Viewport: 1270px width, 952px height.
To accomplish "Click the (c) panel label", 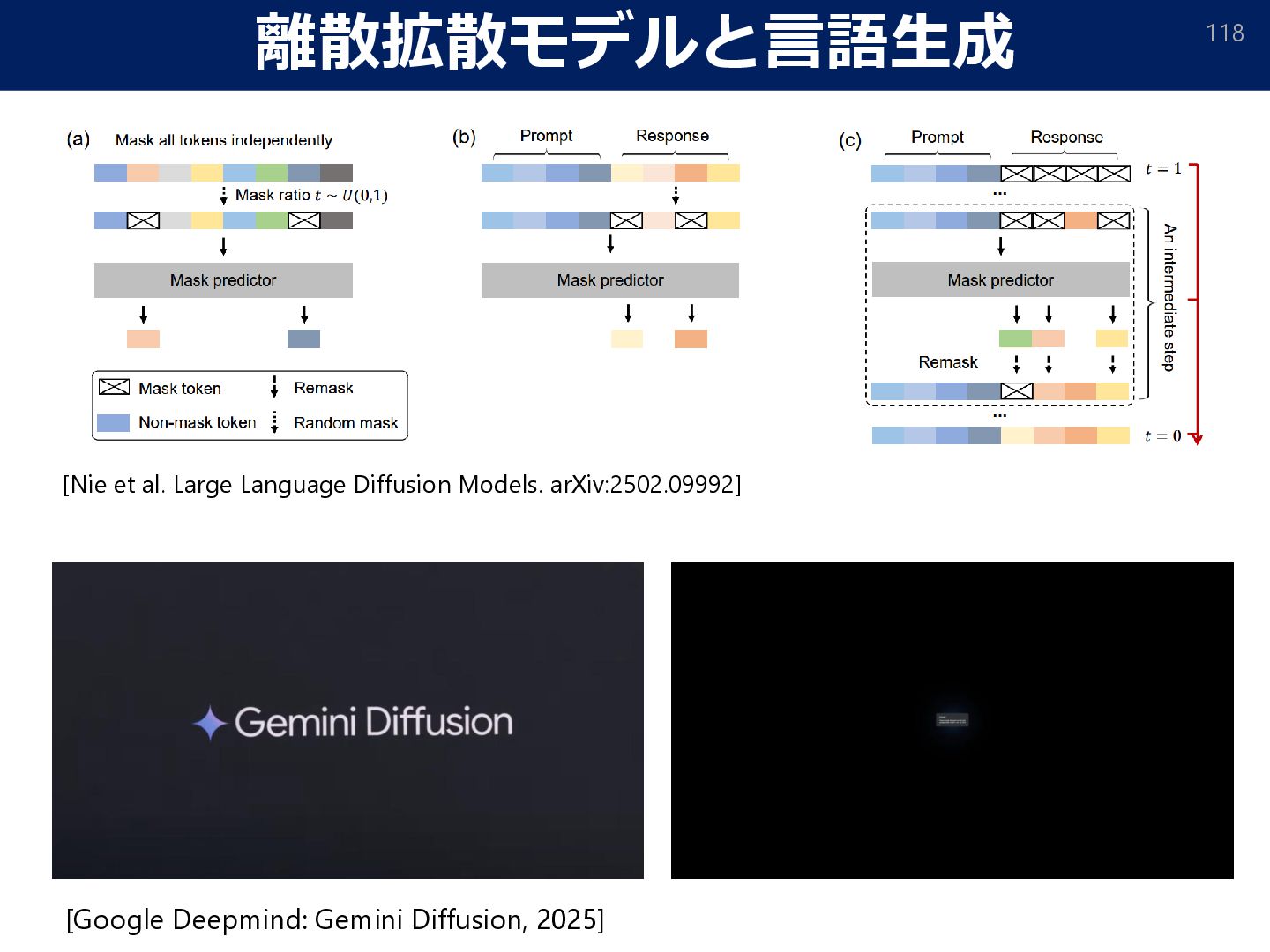I will 850,141.
